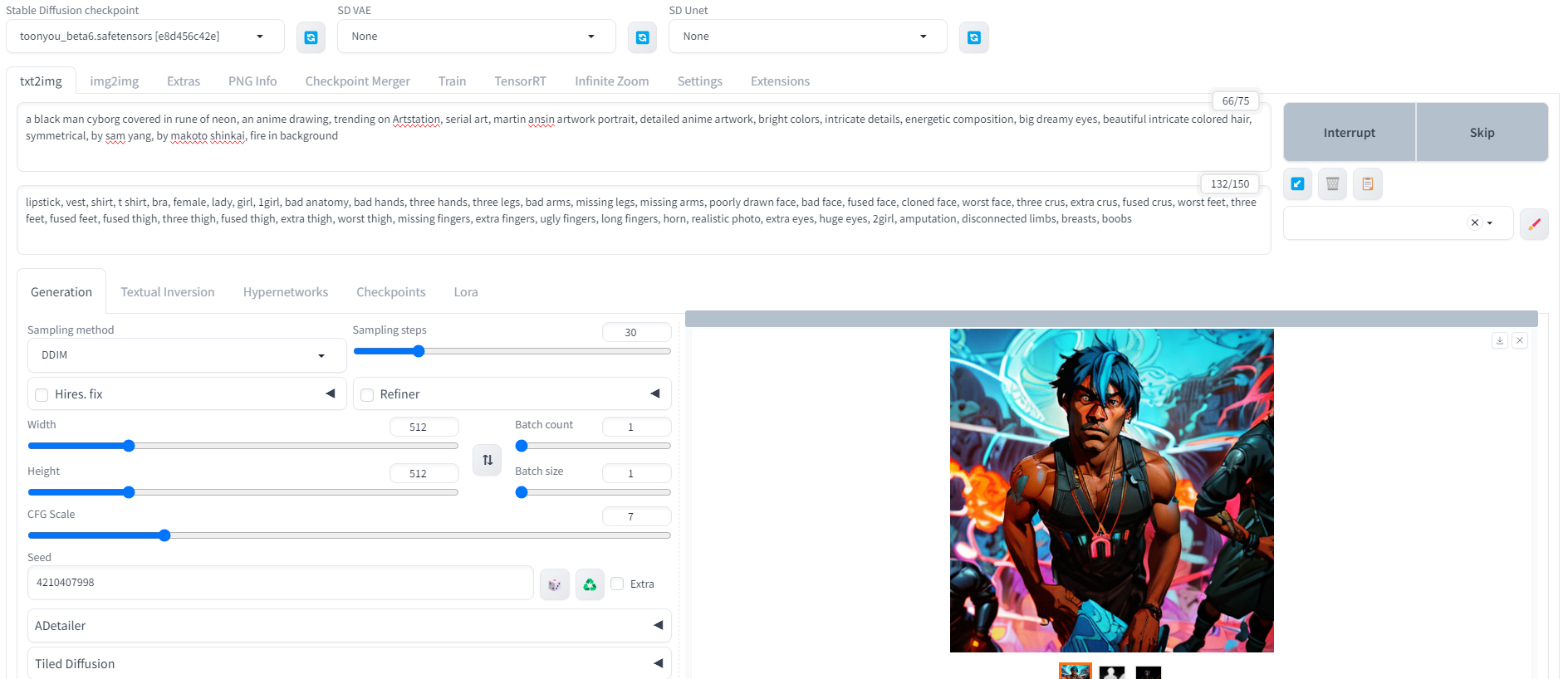Screen dimensions: 1568x679
Task: Go to the PNG Info tab
Action: tap(252, 81)
